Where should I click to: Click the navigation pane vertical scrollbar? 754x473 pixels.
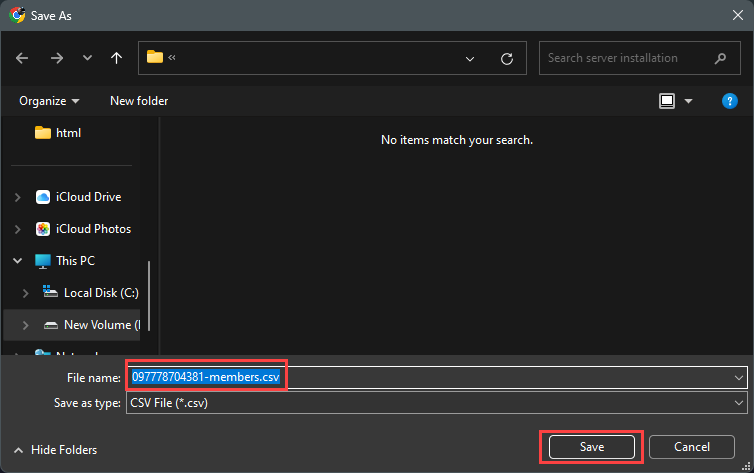pyautogui.click(x=150, y=295)
